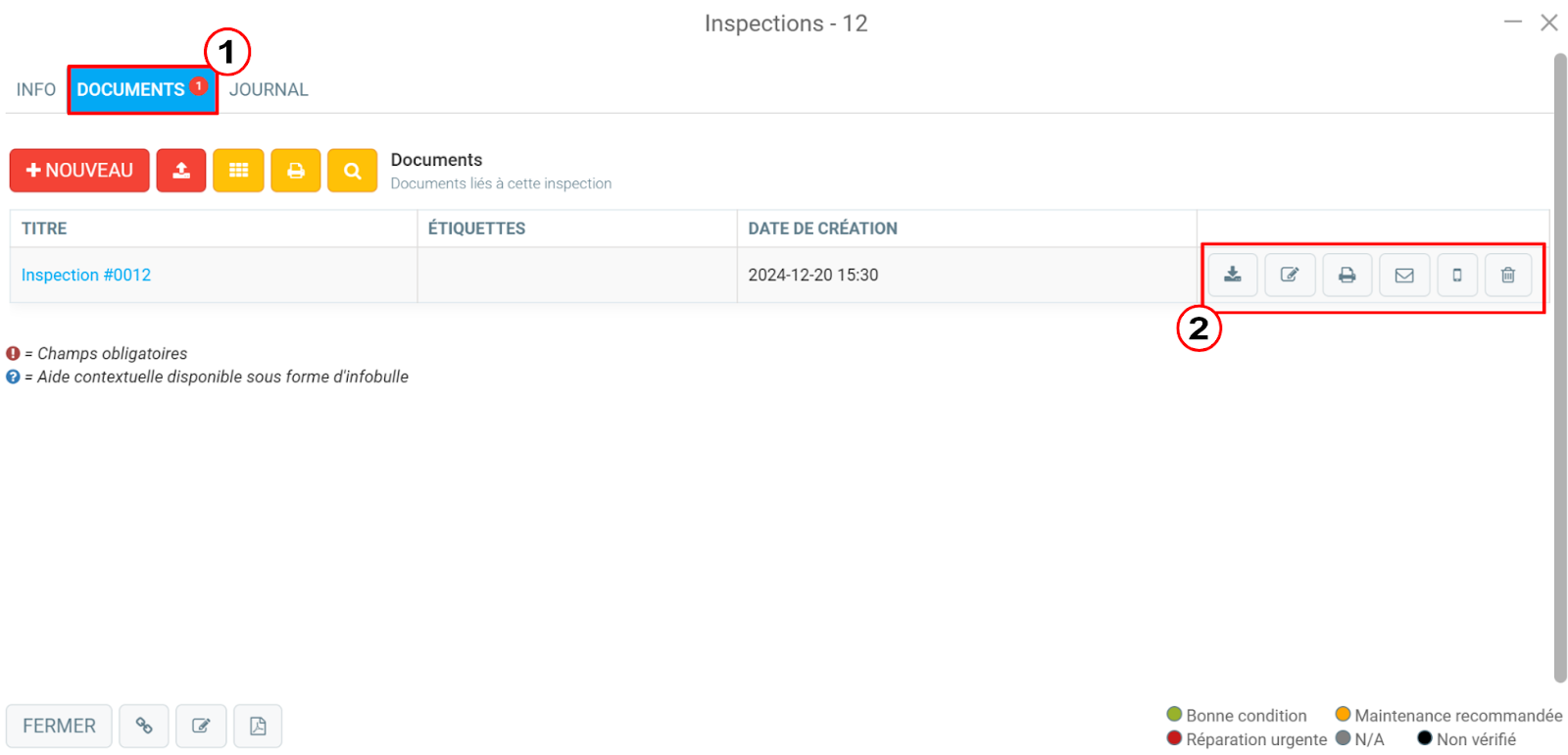Image resolution: width=1568 pixels, height=755 pixels.
Task: Select the DOCUMENTS tab
Action: [x=142, y=89]
